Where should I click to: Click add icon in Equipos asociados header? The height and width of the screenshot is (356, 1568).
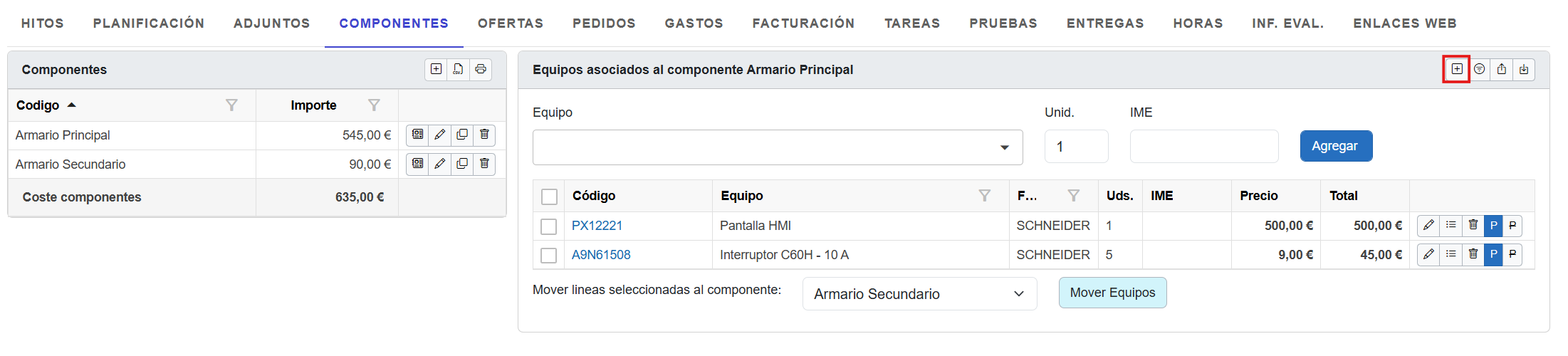(1457, 69)
